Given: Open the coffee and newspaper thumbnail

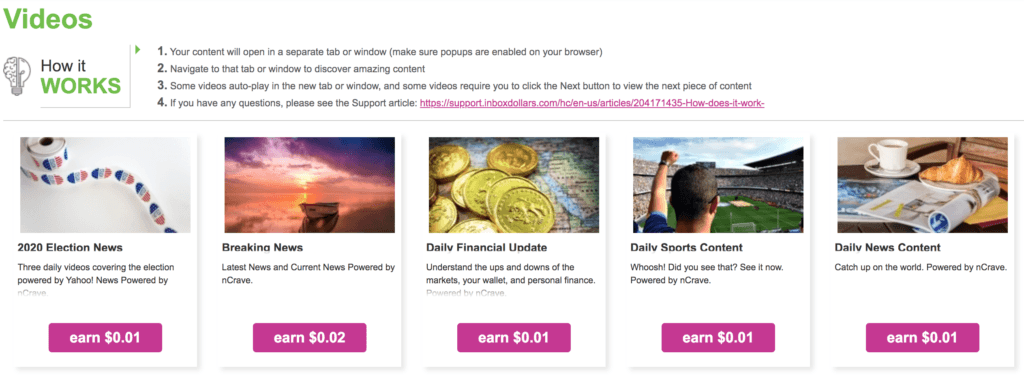Looking at the screenshot, I should 923,185.
